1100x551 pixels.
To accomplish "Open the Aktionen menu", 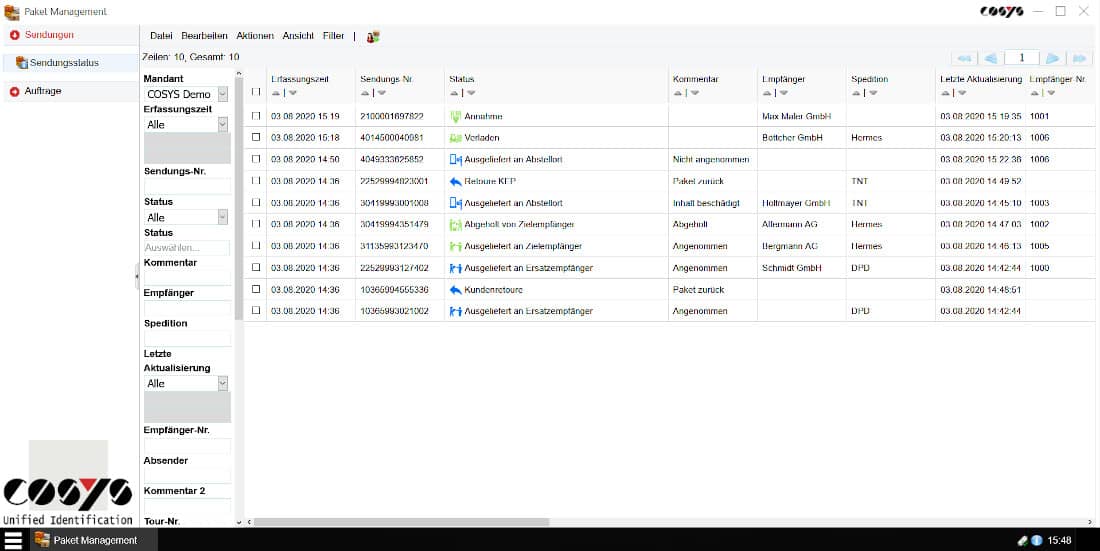I will click(x=255, y=36).
